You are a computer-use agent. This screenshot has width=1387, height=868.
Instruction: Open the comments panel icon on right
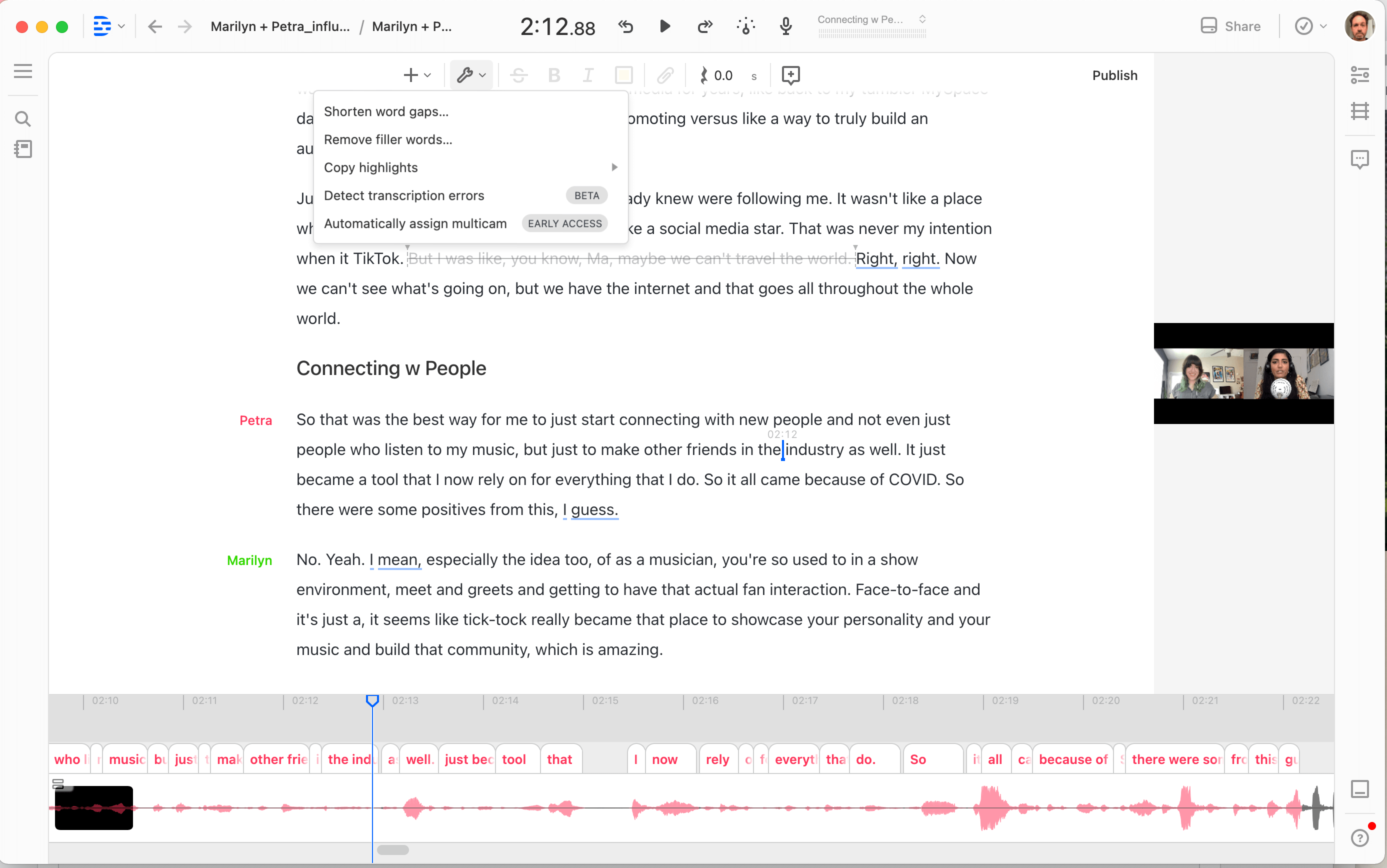(x=1359, y=159)
